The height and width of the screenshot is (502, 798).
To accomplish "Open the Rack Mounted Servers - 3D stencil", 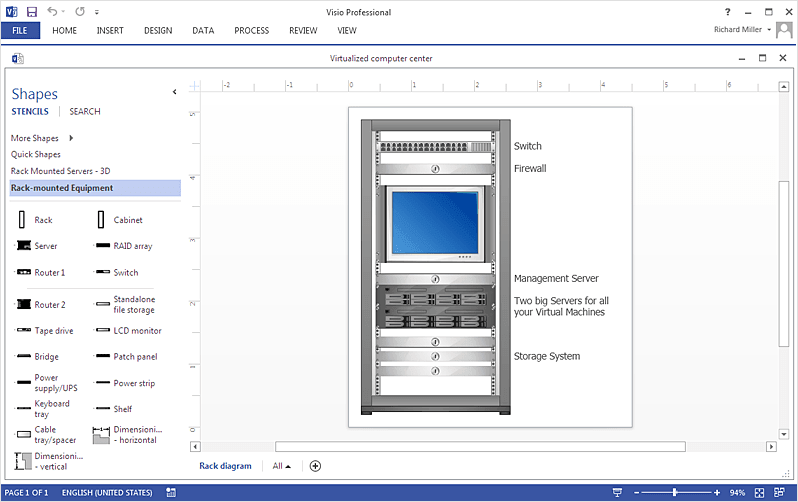I will coord(60,171).
